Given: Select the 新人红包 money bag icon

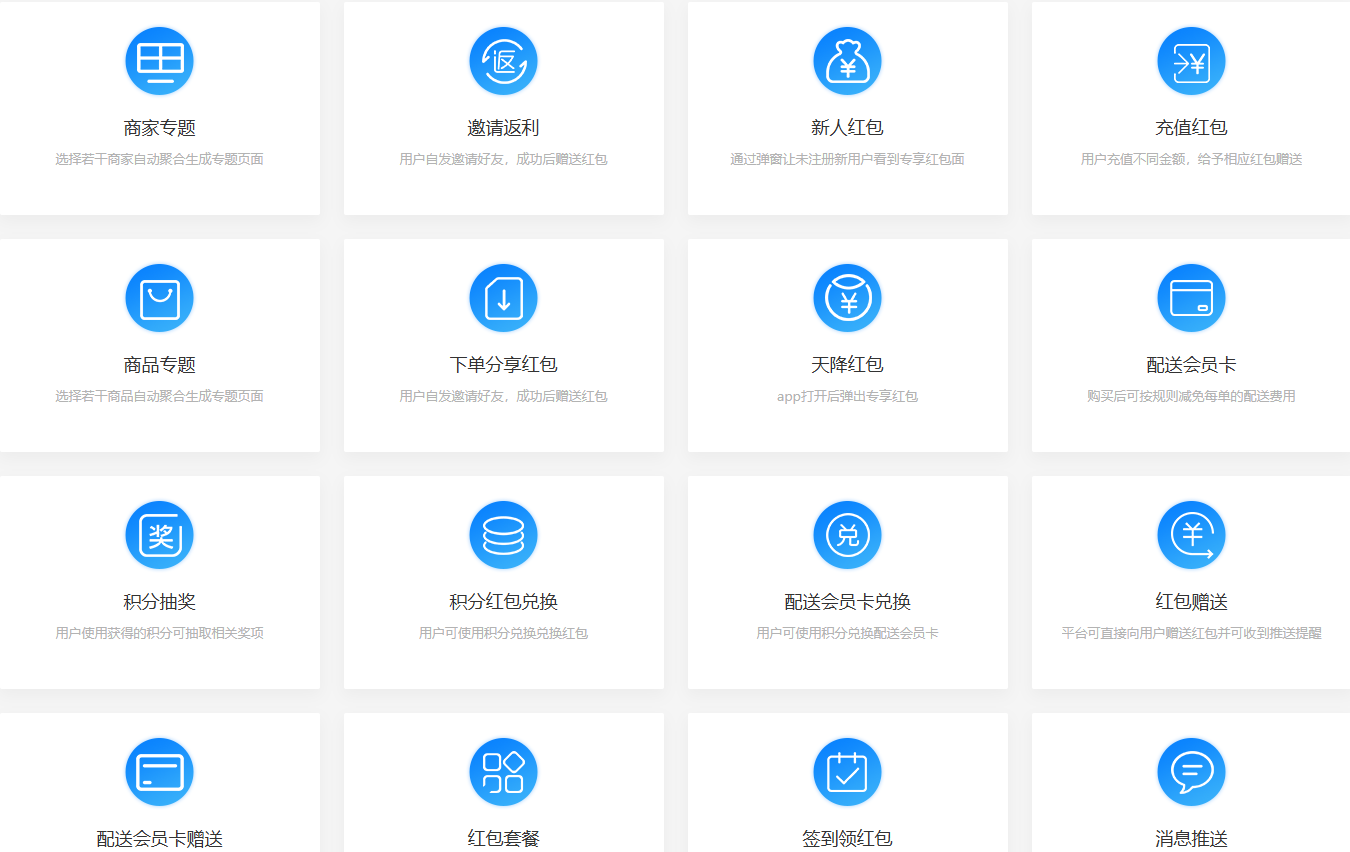Looking at the screenshot, I should pyautogui.click(x=847, y=61).
